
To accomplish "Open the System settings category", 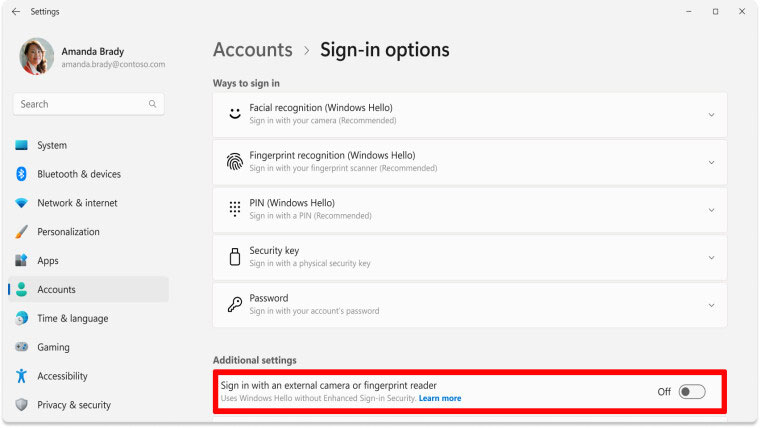I will coord(52,145).
